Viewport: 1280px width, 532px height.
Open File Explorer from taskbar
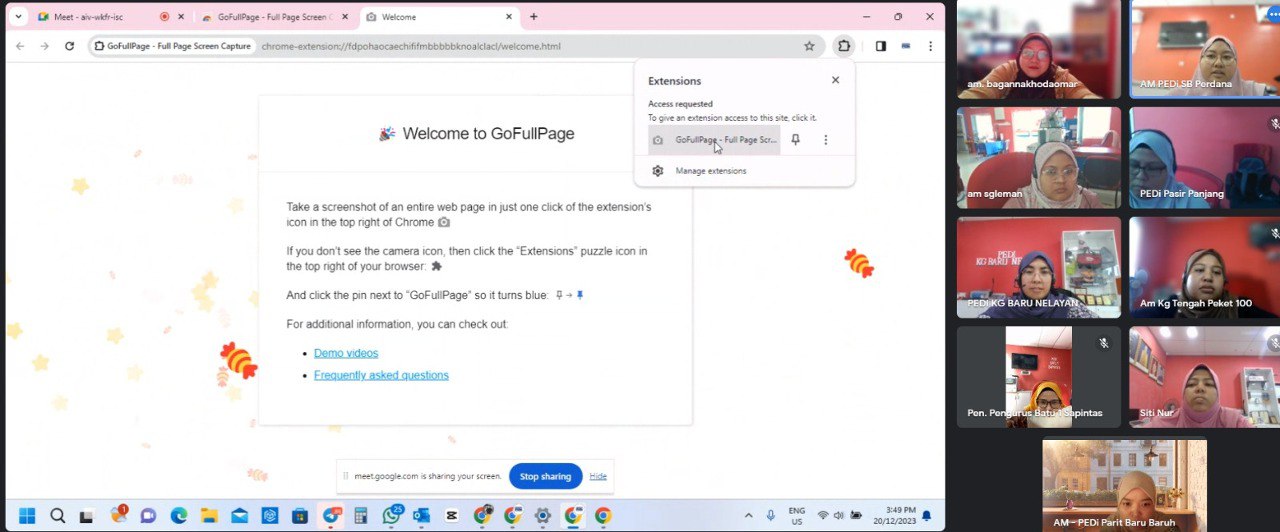click(x=209, y=516)
